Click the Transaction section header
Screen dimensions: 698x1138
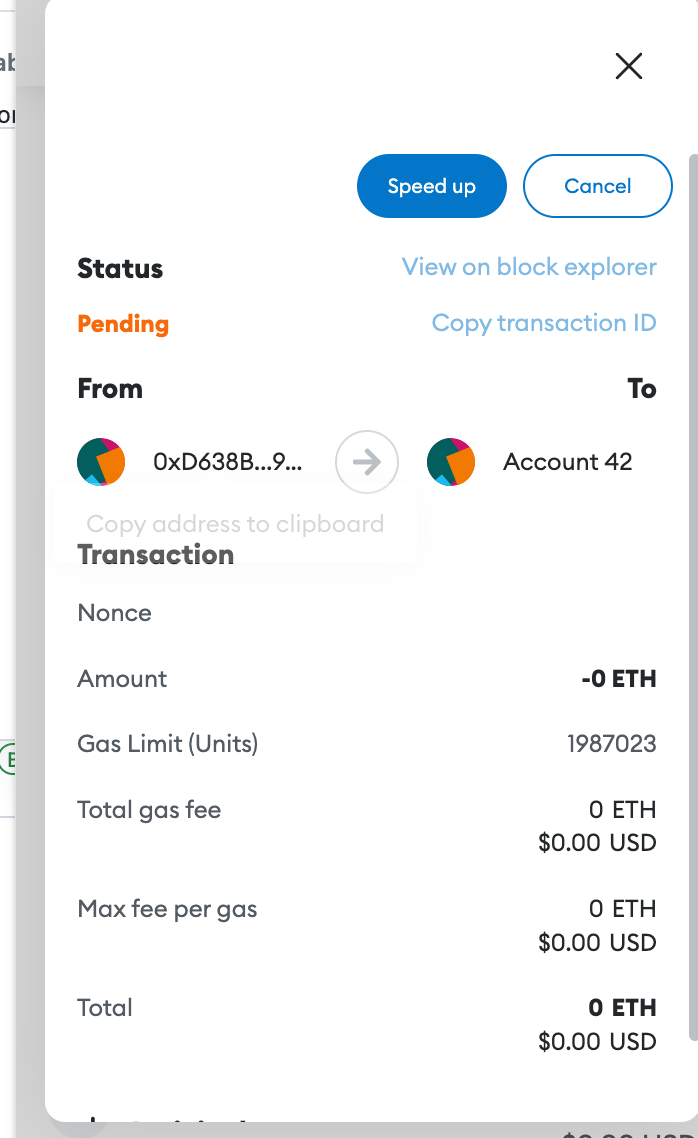(156, 554)
